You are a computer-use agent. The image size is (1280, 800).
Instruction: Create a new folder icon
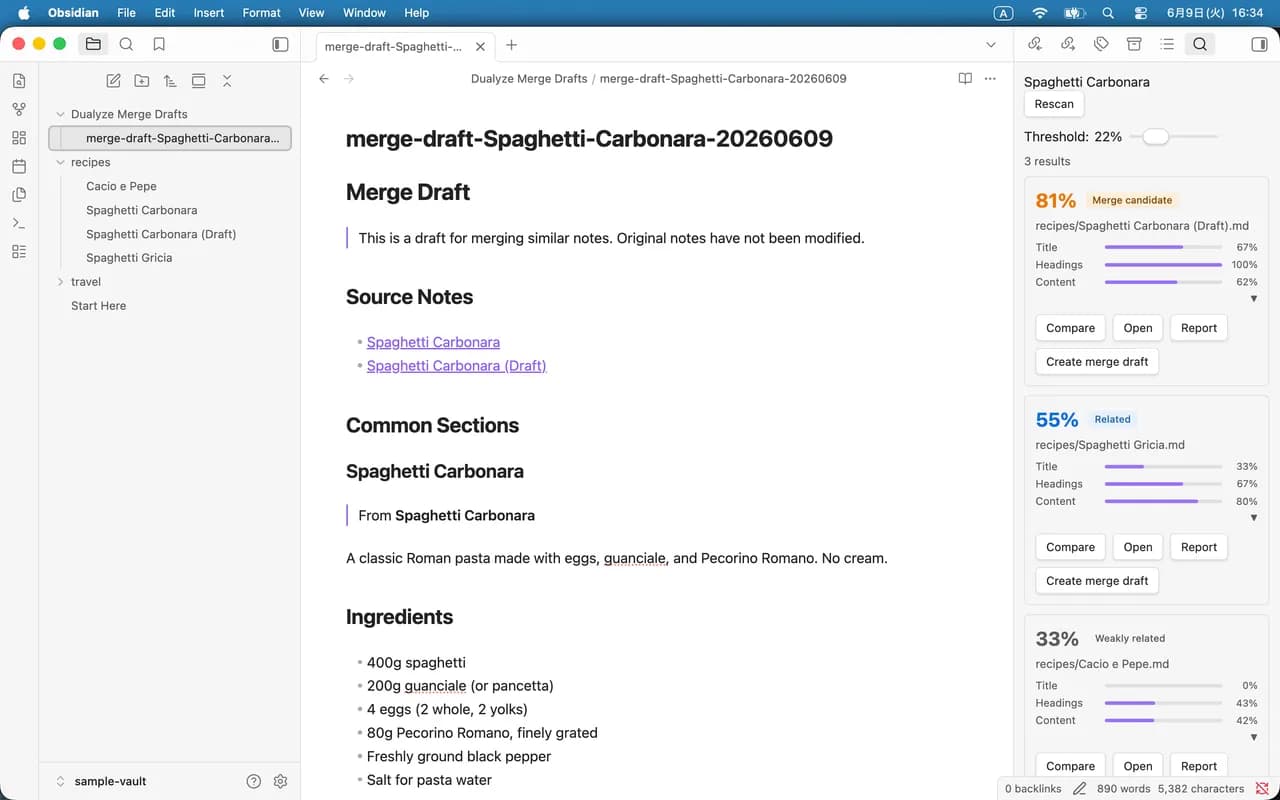[x=142, y=81]
